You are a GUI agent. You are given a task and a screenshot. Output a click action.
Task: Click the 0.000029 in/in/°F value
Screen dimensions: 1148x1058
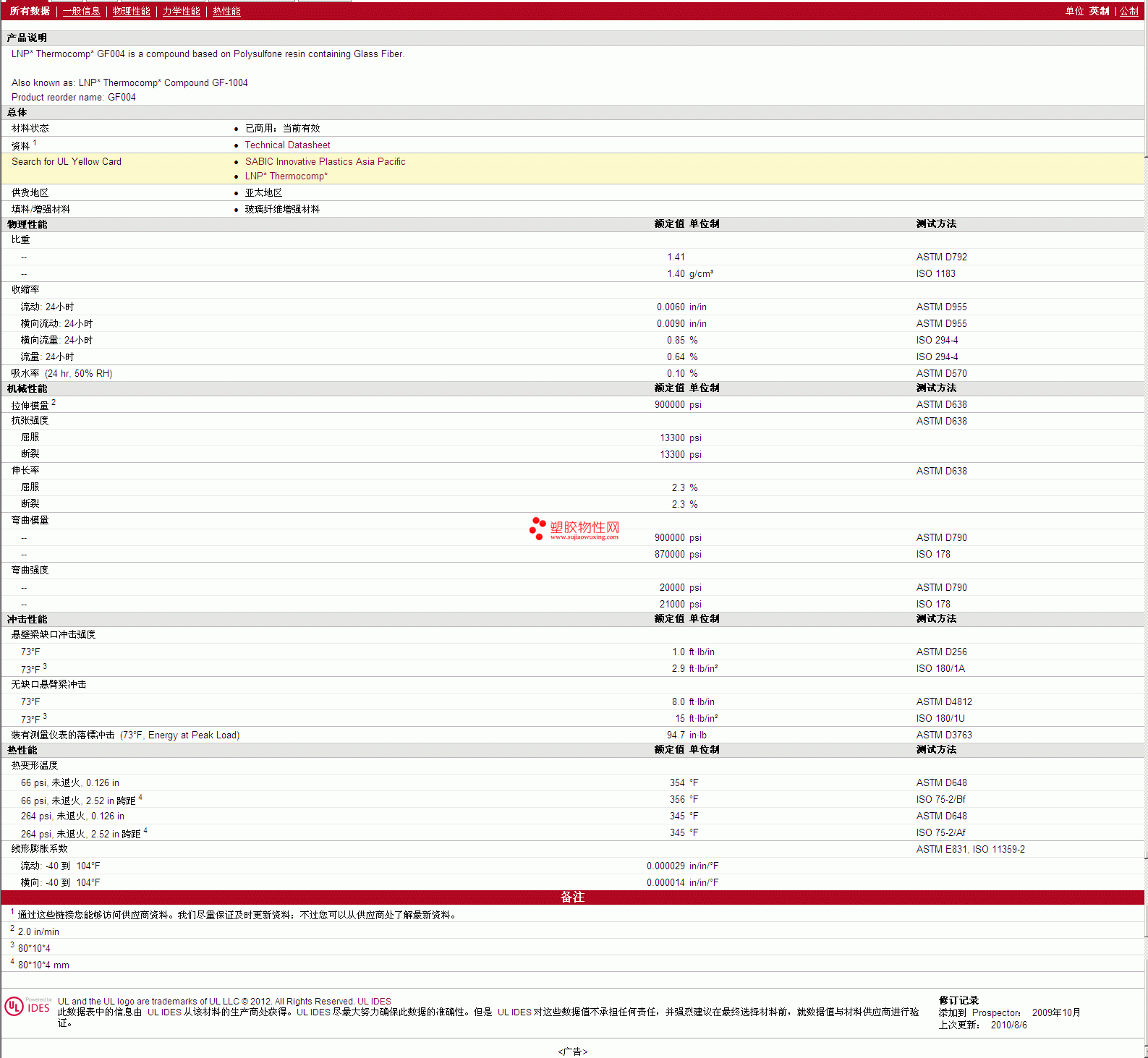(682, 866)
